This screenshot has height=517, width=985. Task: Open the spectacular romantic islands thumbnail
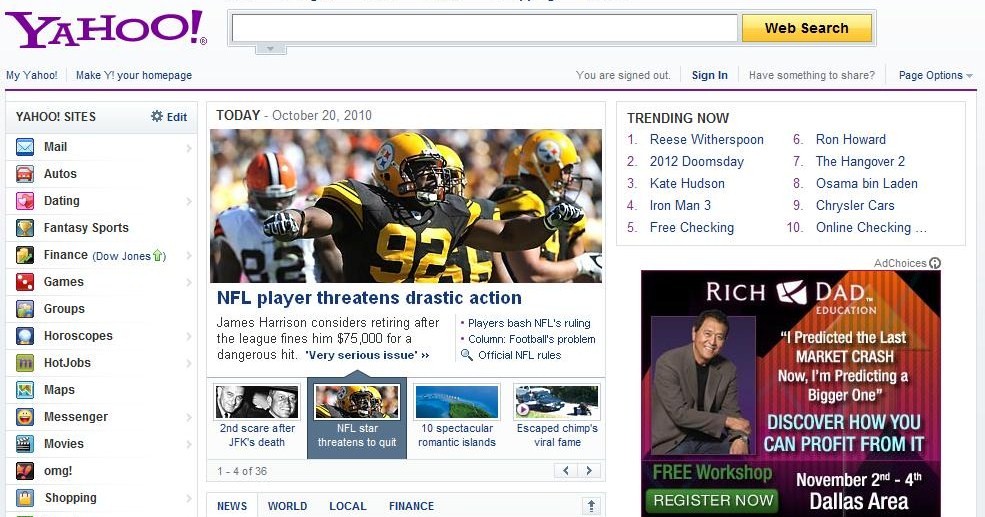tap(457, 402)
